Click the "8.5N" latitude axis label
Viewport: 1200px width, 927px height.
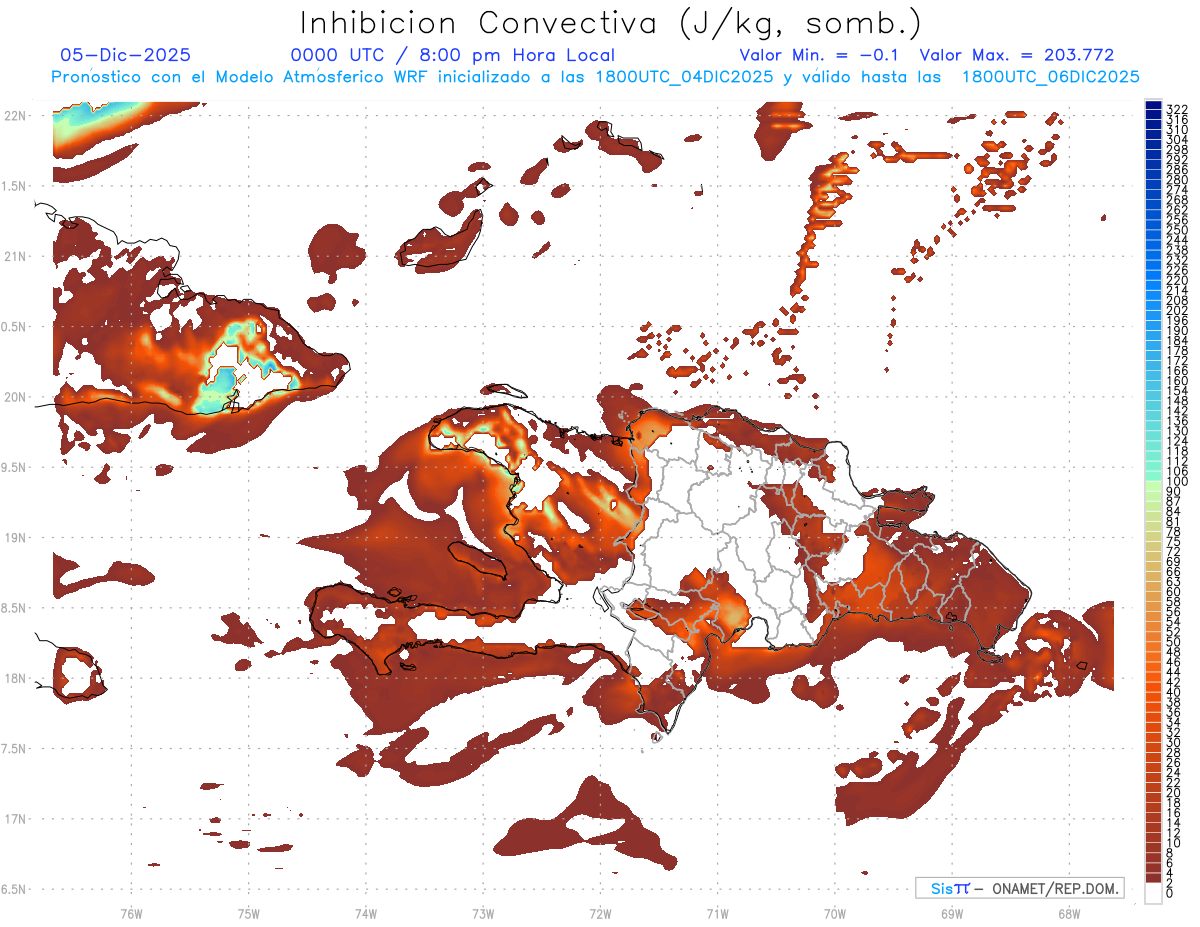pos(15,608)
